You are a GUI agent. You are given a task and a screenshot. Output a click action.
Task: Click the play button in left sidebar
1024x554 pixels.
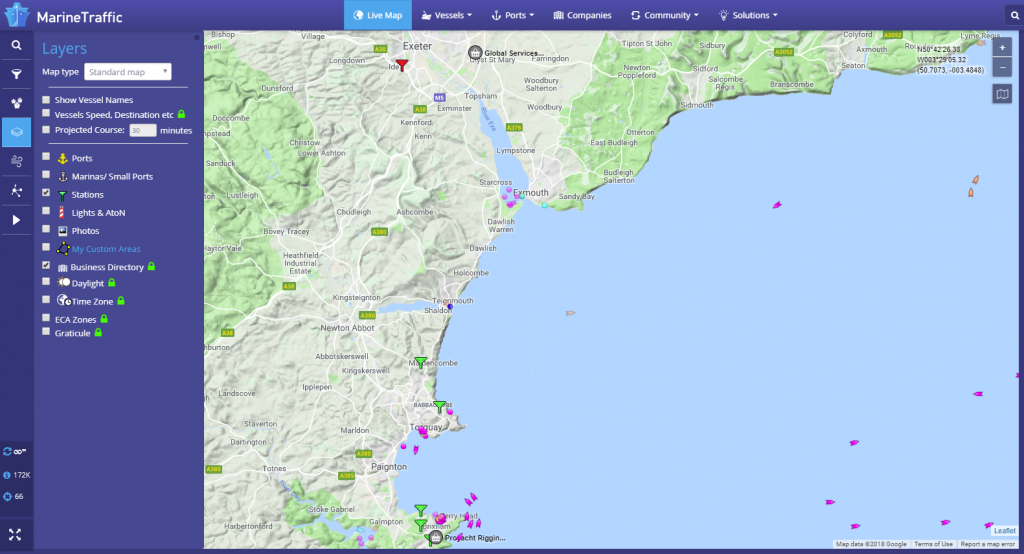tap(16, 219)
